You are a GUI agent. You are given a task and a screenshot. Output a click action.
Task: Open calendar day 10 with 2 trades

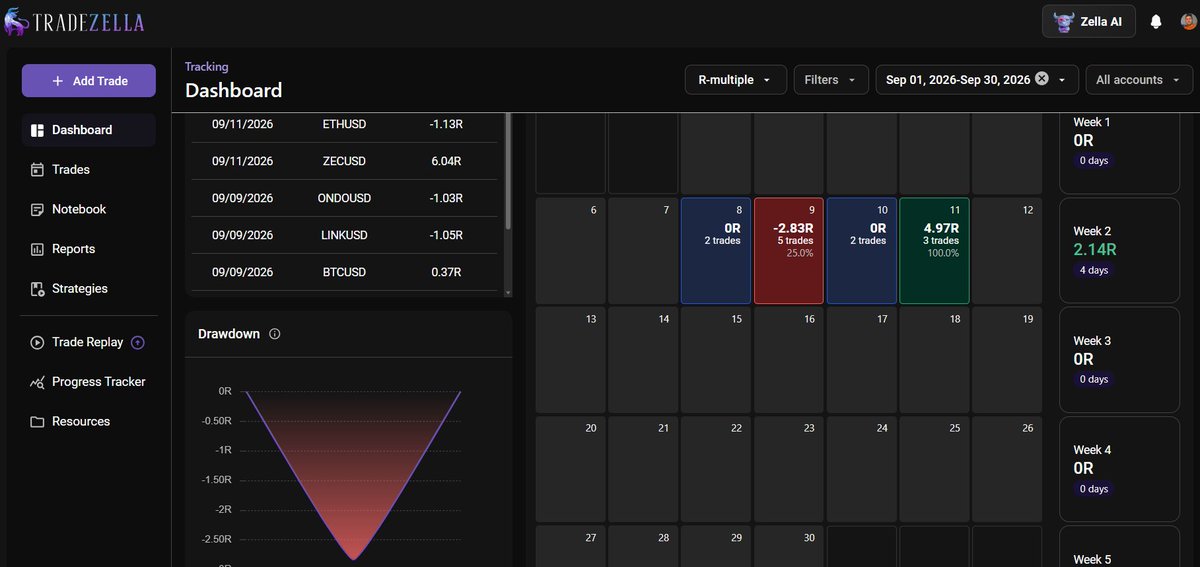tap(861, 251)
